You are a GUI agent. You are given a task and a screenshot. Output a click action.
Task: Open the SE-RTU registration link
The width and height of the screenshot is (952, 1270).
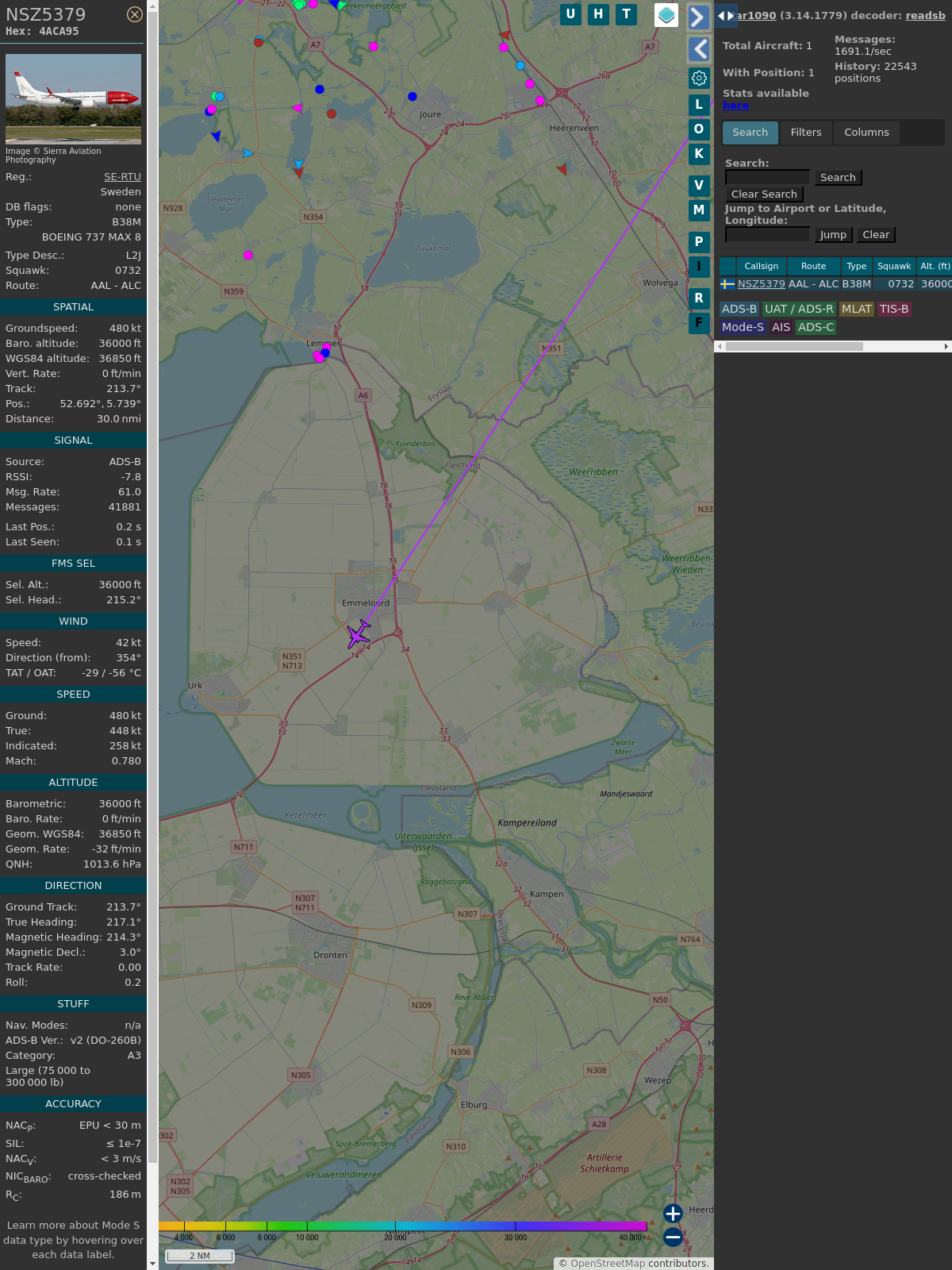pos(122,177)
